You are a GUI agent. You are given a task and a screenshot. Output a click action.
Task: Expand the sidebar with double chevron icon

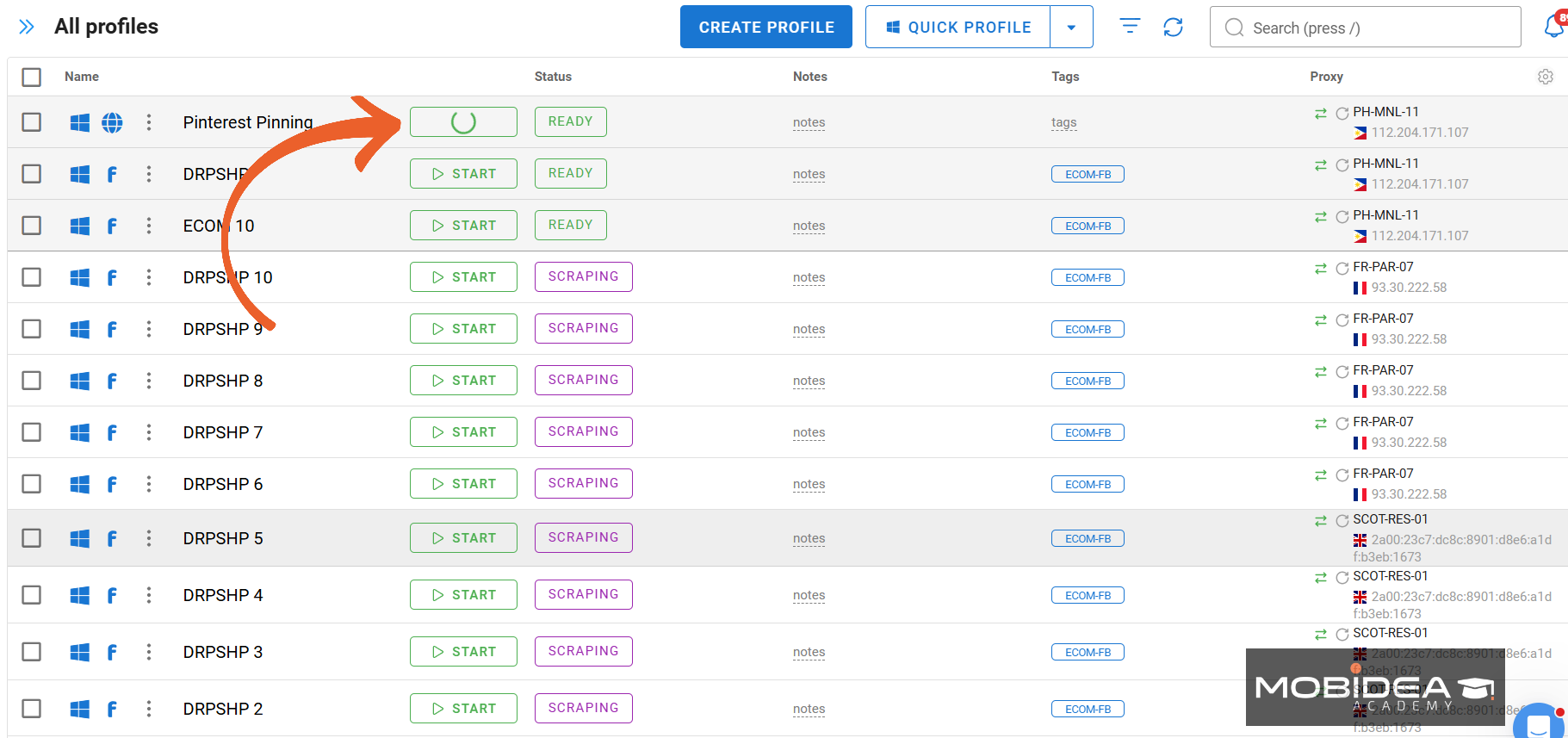click(x=27, y=27)
